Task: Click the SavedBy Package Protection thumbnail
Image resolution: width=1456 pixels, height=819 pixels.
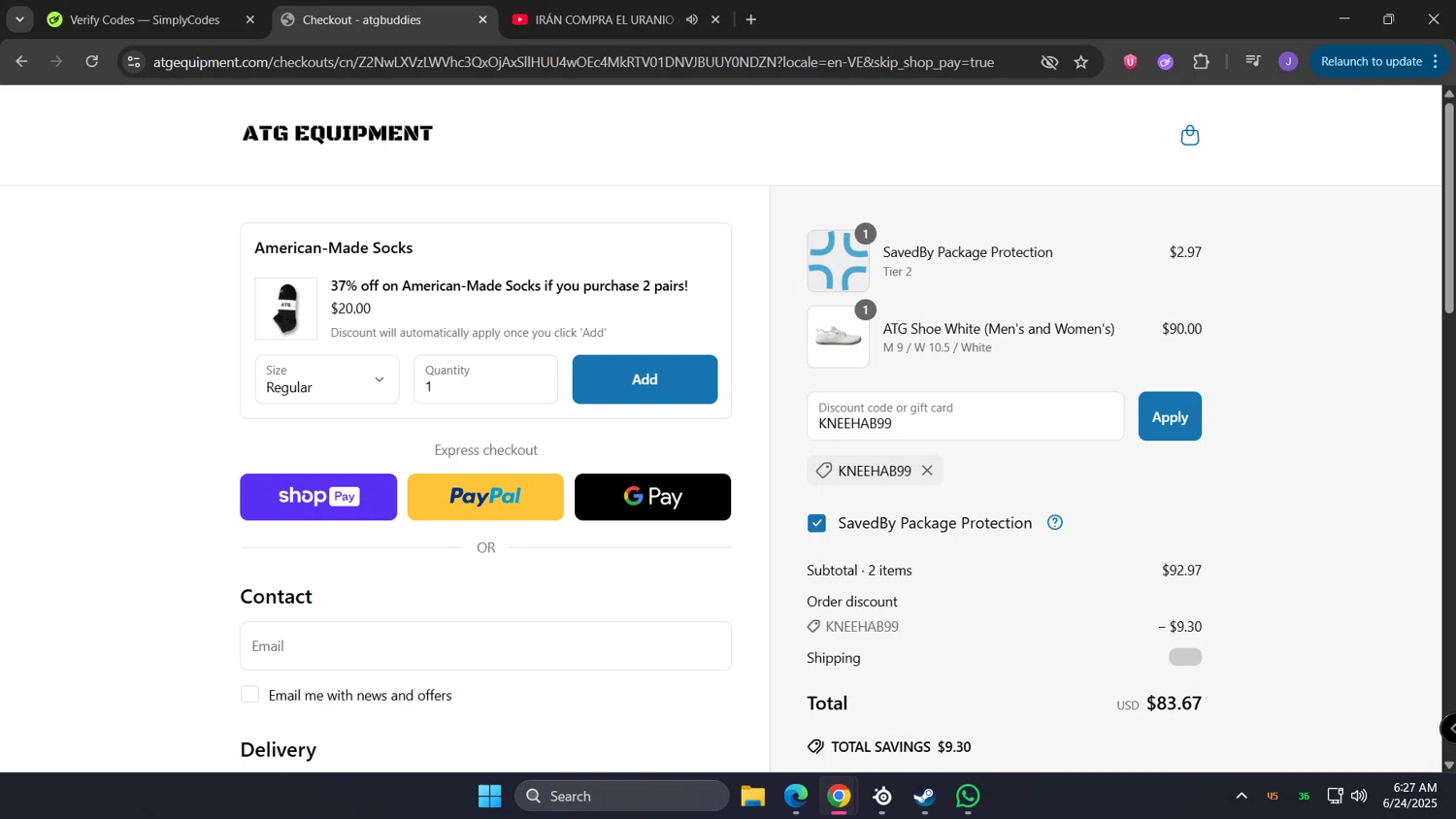Action: (x=839, y=261)
